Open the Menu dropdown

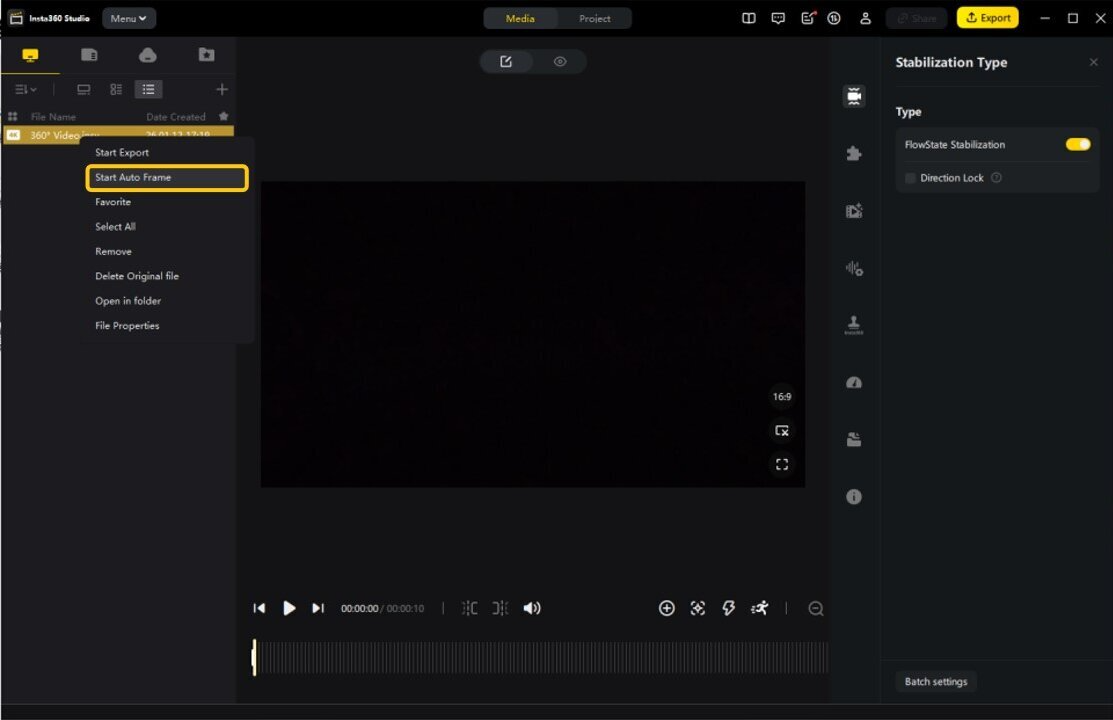coord(128,18)
